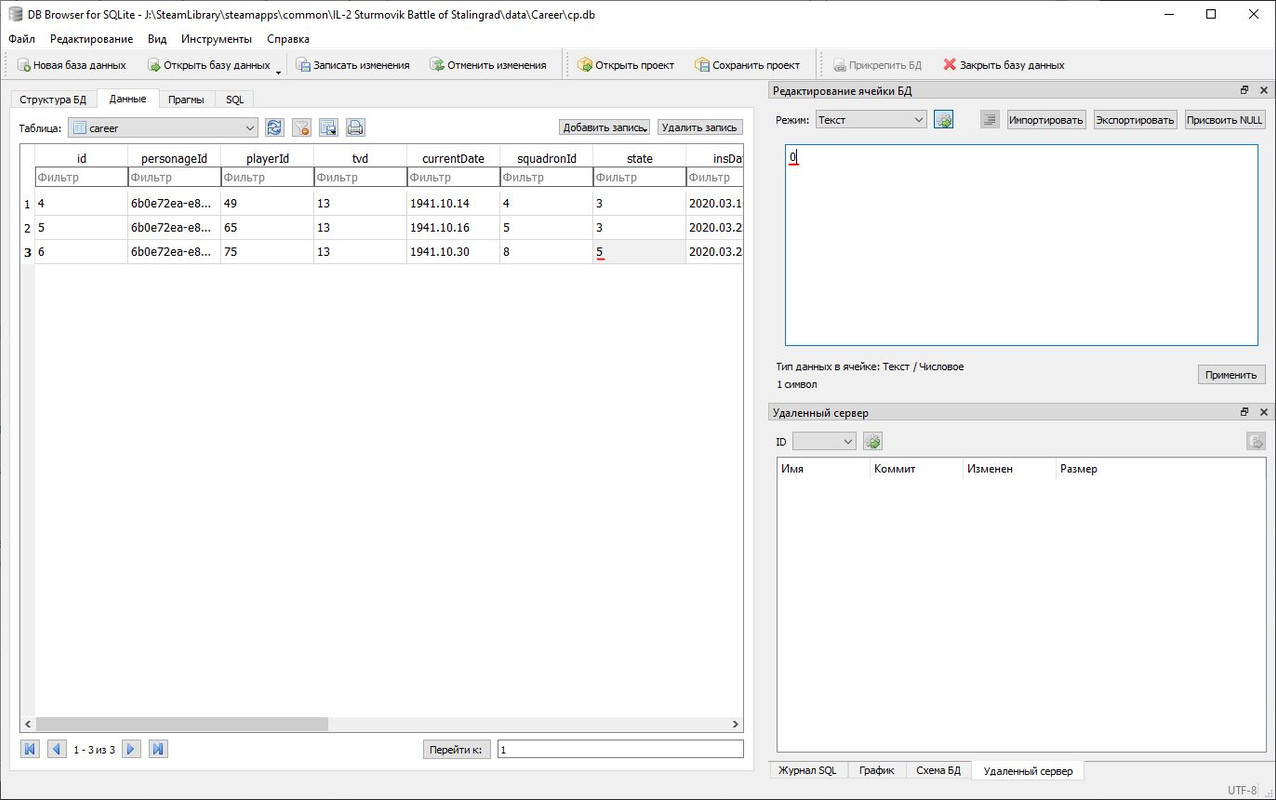Click the Применить button
Screen dimensions: 1276x800
[x=1231, y=375]
